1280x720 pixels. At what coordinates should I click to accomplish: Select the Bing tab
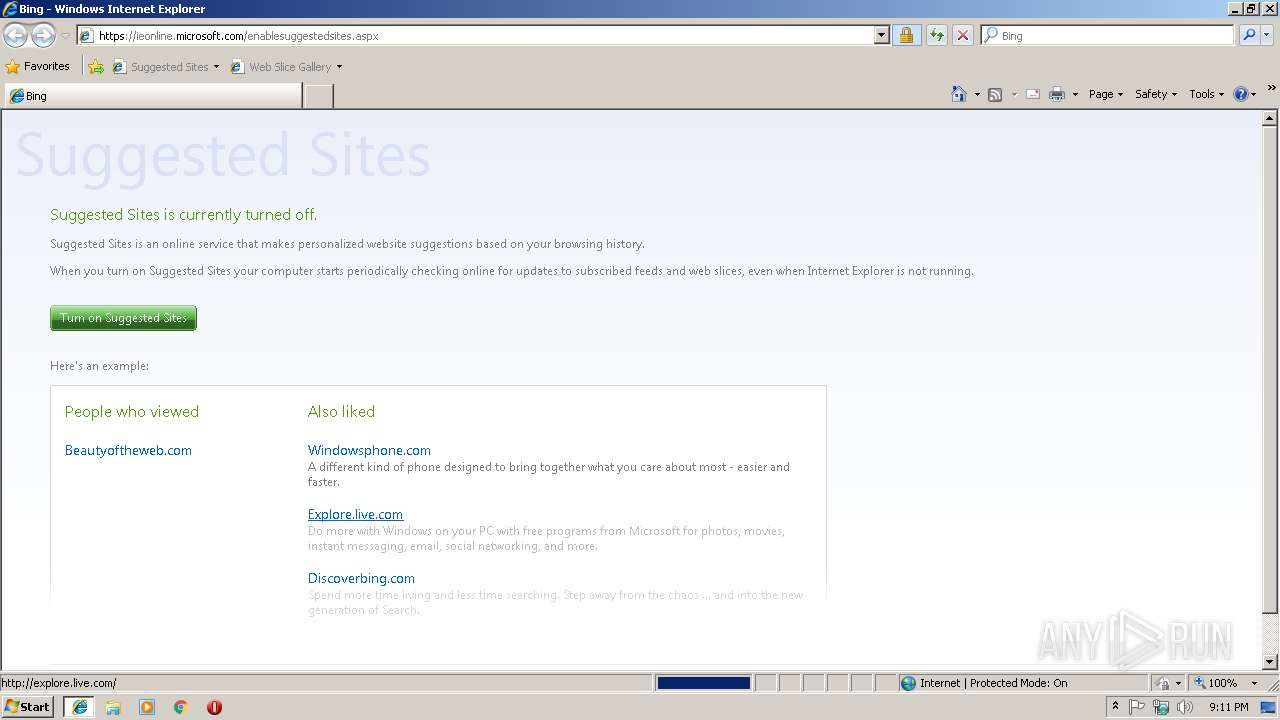click(x=152, y=96)
